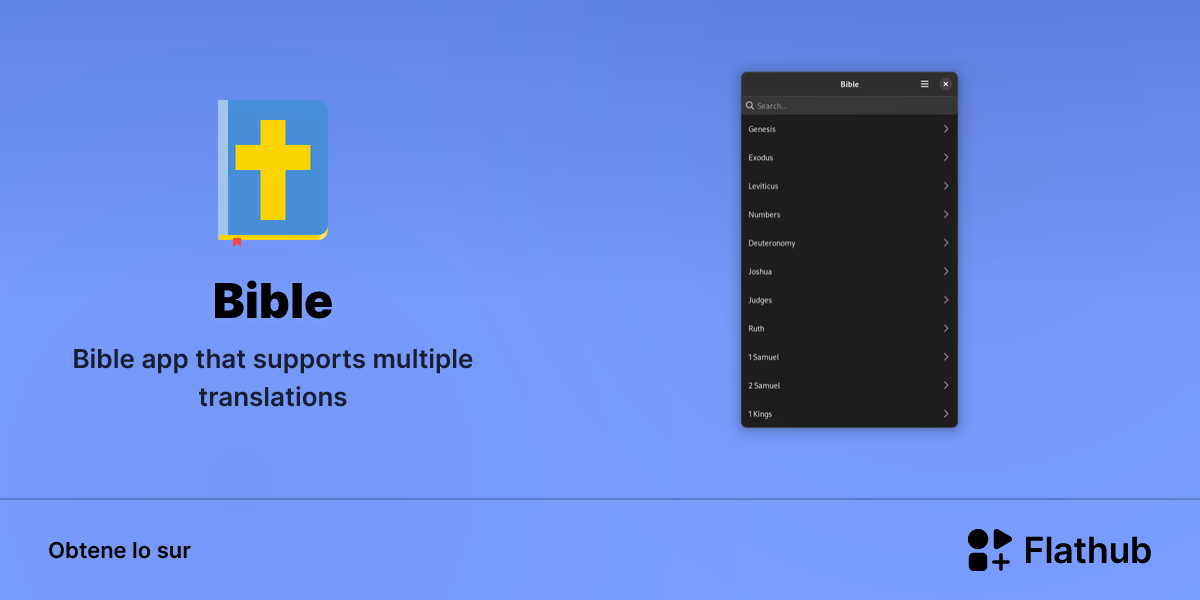1200x600 pixels.
Task: Click the large Bible heading
Action: pos(273,301)
